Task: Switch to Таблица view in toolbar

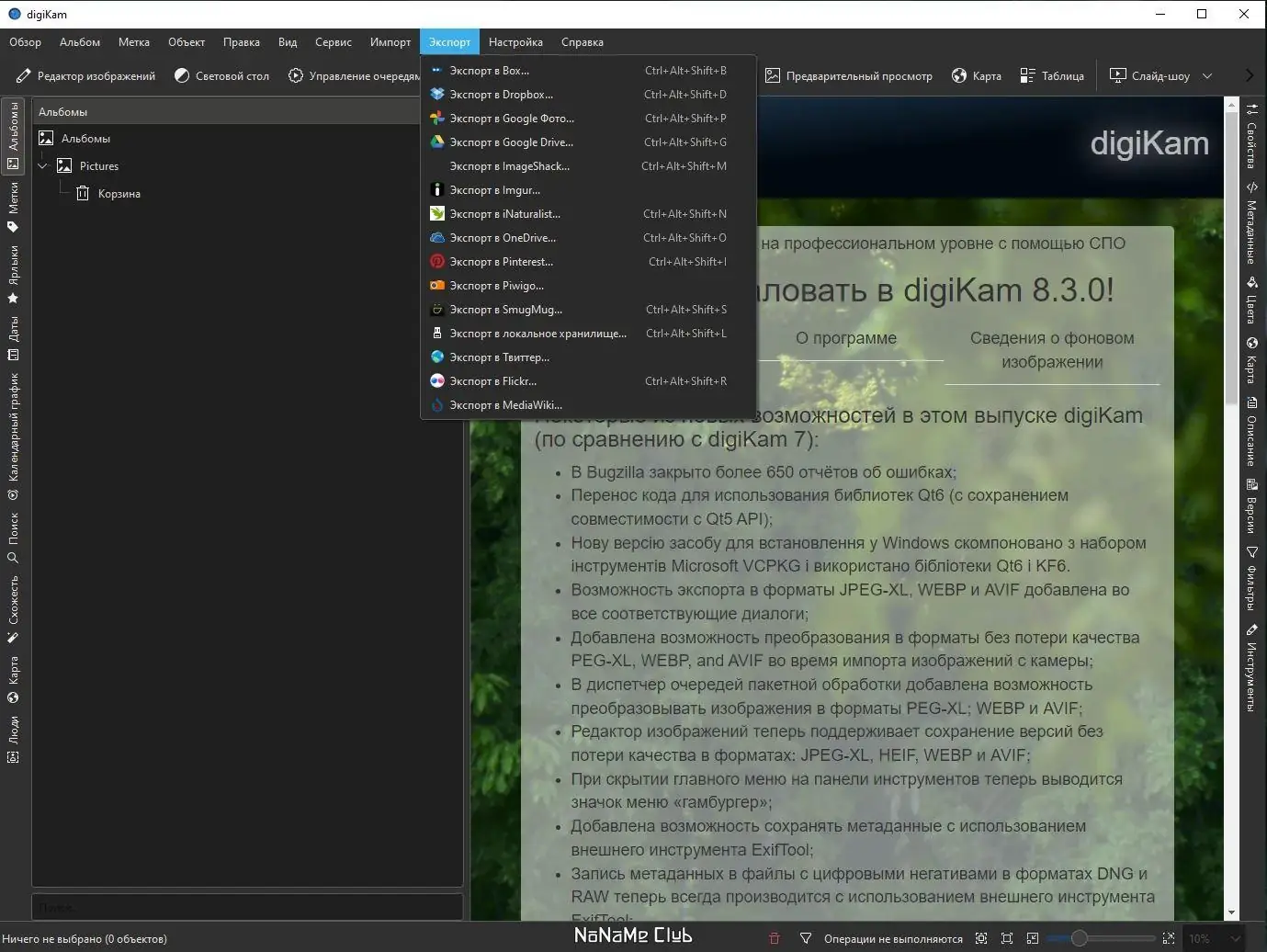Action: click(x=1053, y=76)
